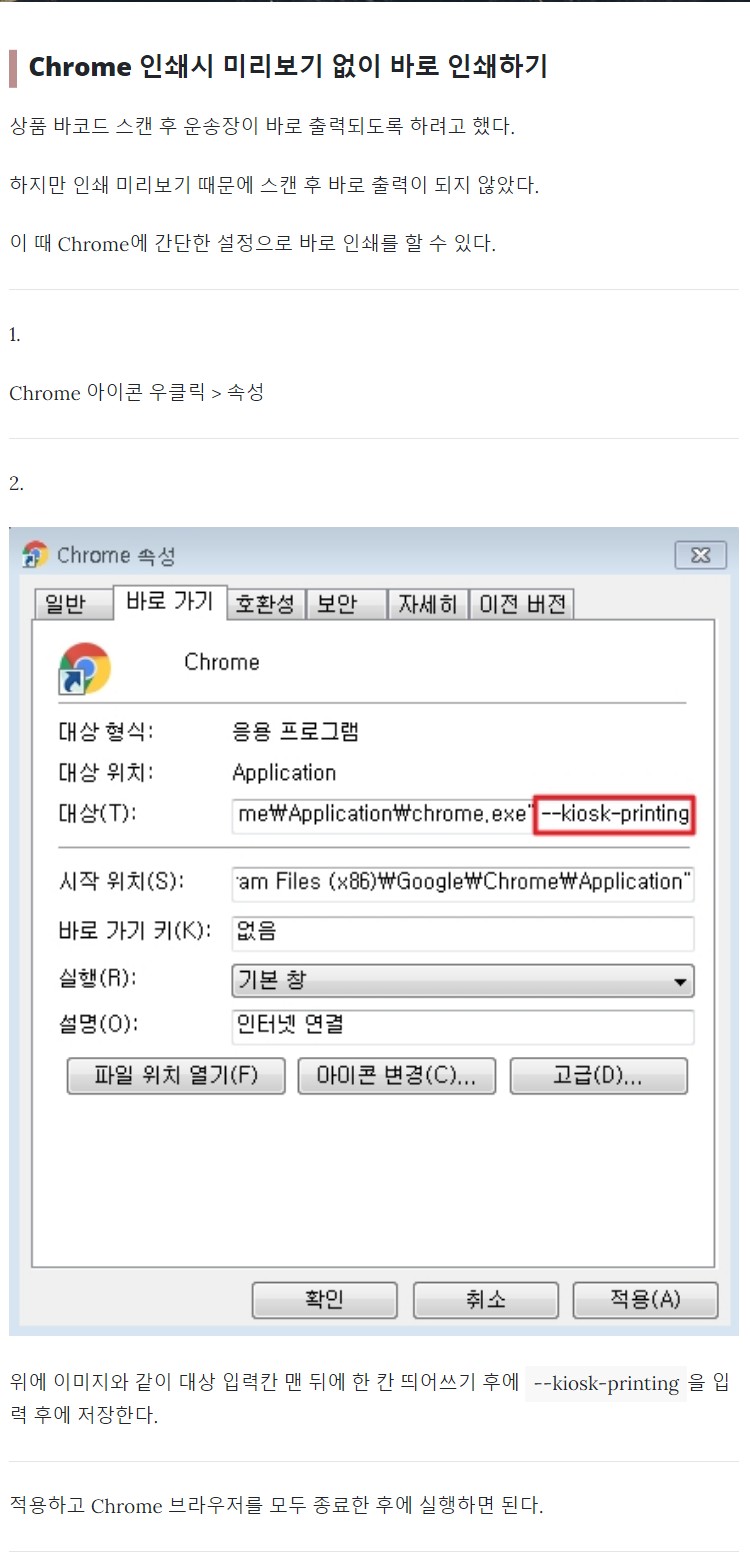Open the 이전 버전 tab
The width and height of the screenshot is (750, 1560).
521,604
